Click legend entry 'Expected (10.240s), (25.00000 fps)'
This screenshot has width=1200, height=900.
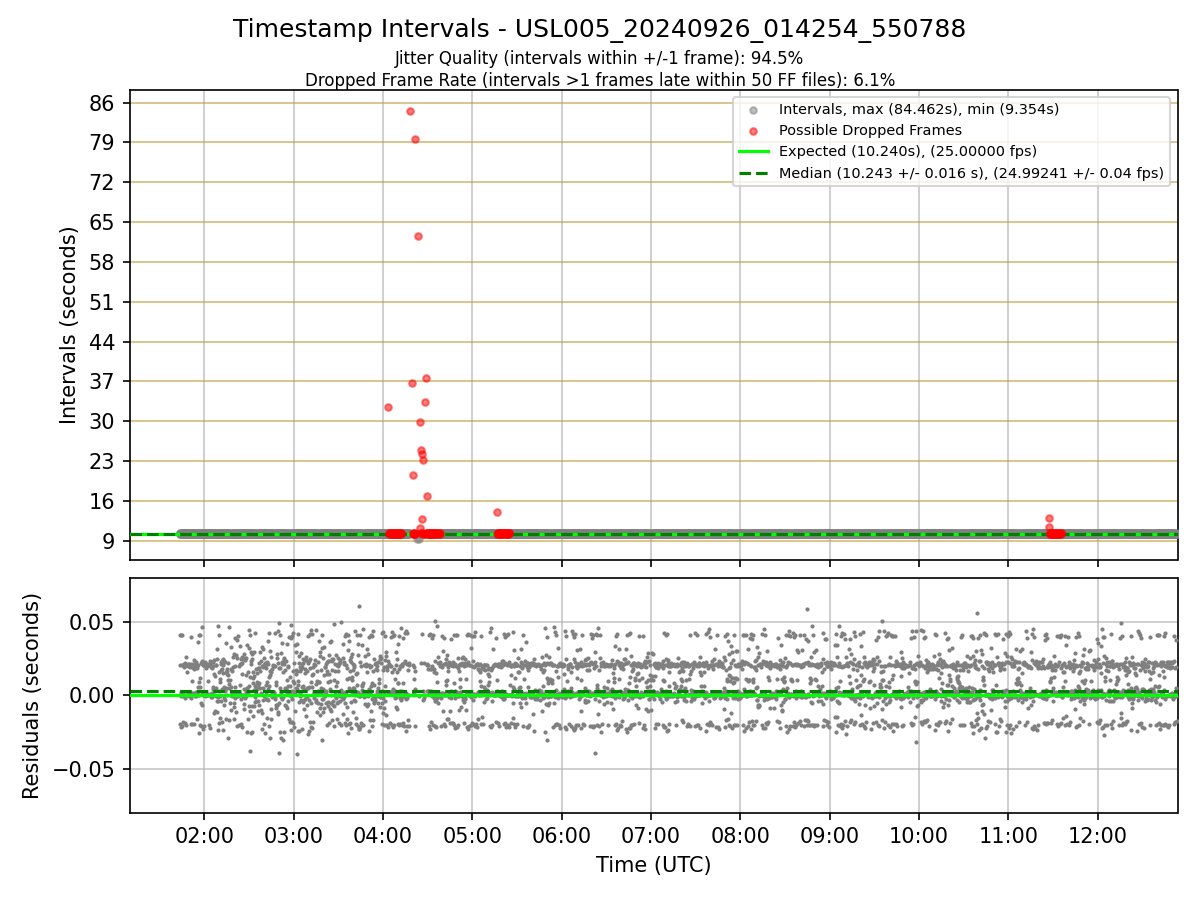(x=908, y=152)
